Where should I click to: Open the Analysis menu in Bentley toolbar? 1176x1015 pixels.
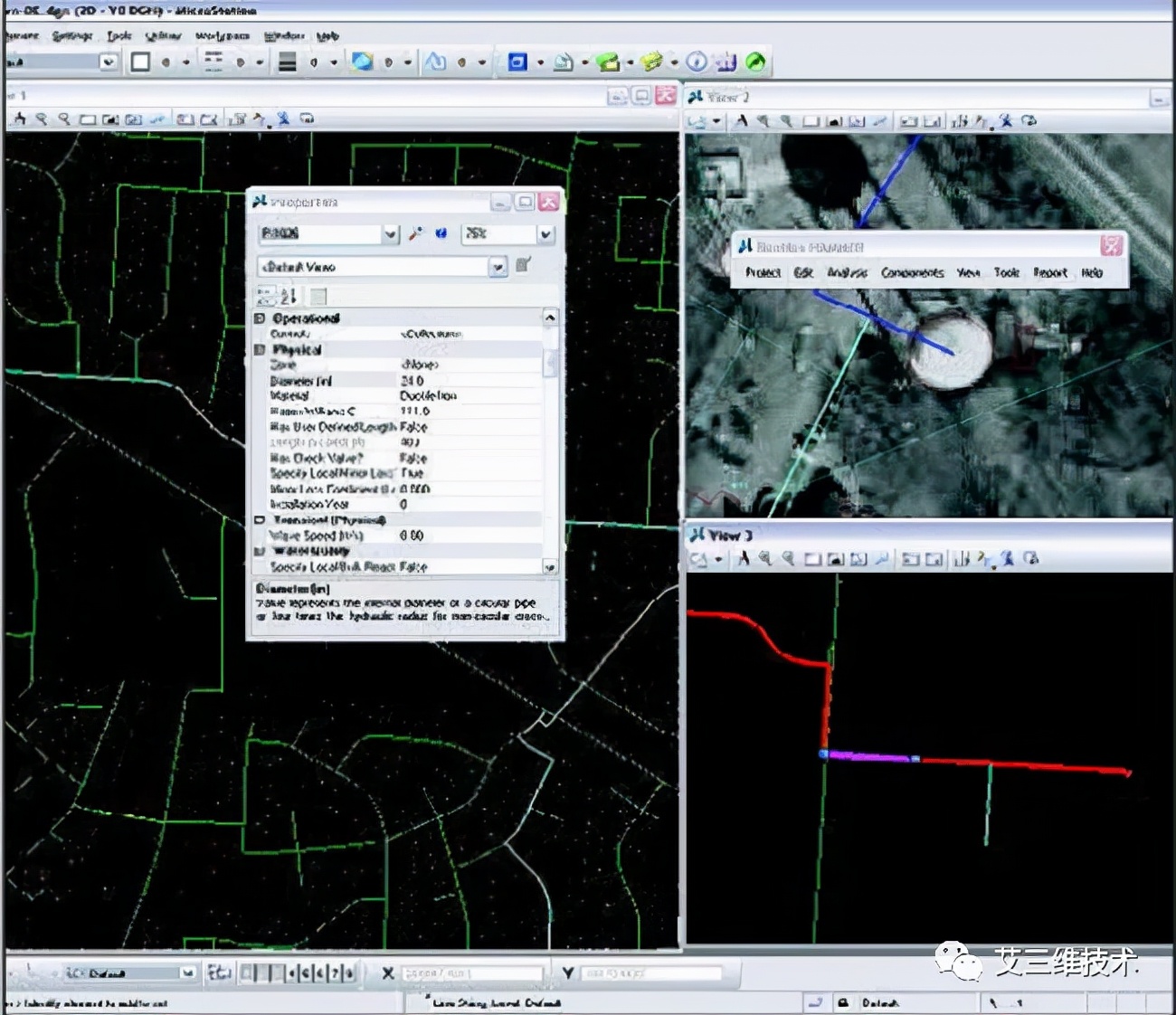(x=846, y=272)
